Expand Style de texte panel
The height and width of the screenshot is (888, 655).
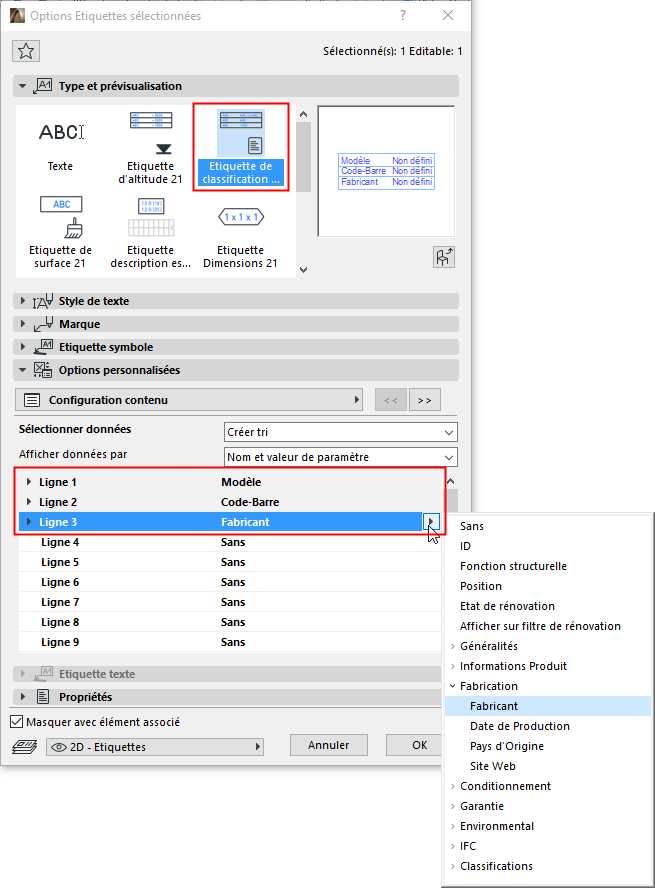[23, 301]
